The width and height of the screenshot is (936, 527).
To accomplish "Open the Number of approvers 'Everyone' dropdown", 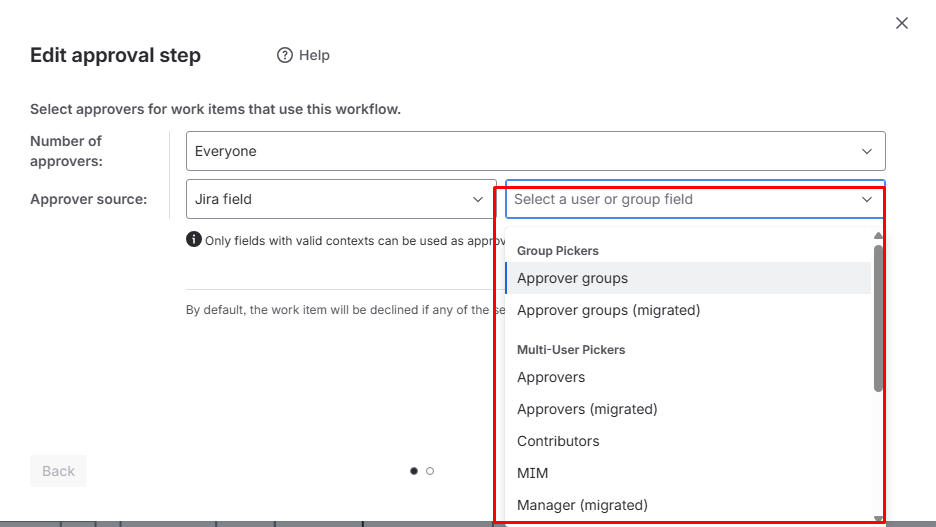I will click(x=535, y=151).
